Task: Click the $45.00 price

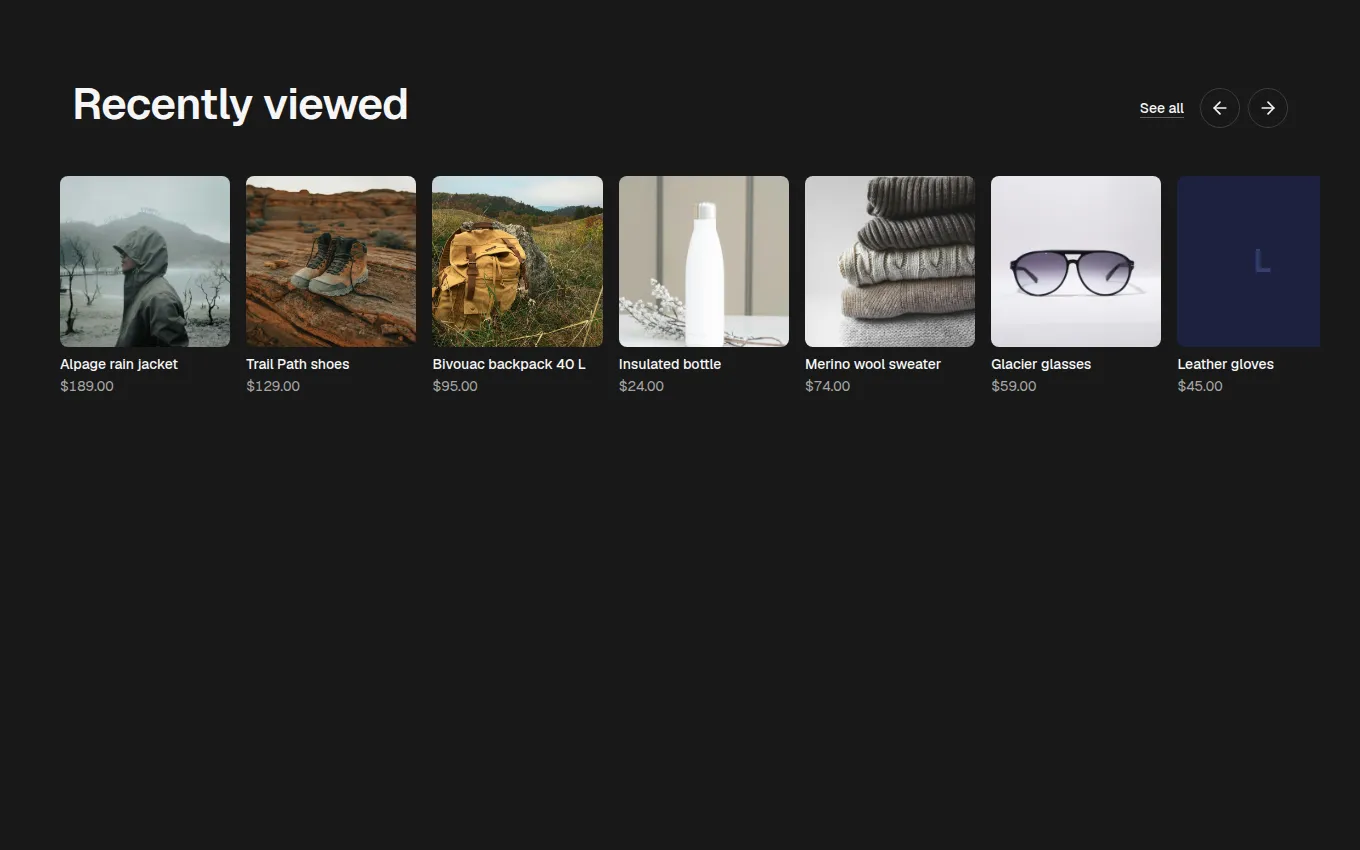Action: 1200,386
